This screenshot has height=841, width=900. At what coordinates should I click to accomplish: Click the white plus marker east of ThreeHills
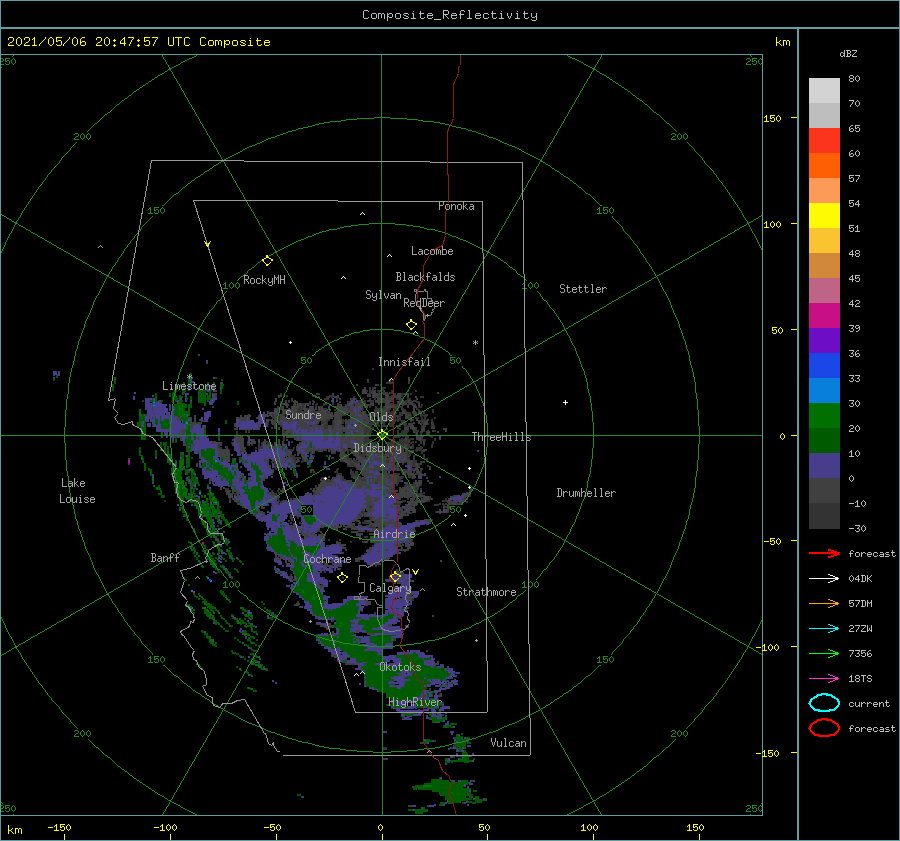coord(565,402)
